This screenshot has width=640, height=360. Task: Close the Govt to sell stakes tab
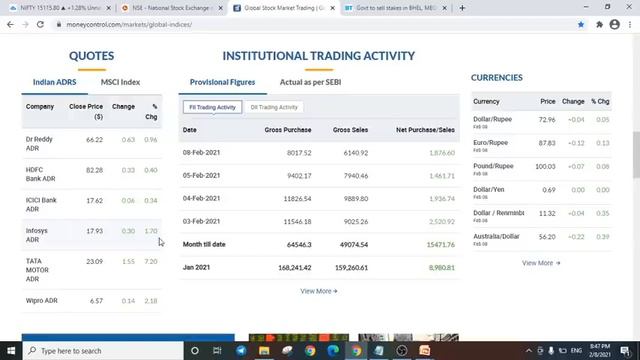point(444,8)
